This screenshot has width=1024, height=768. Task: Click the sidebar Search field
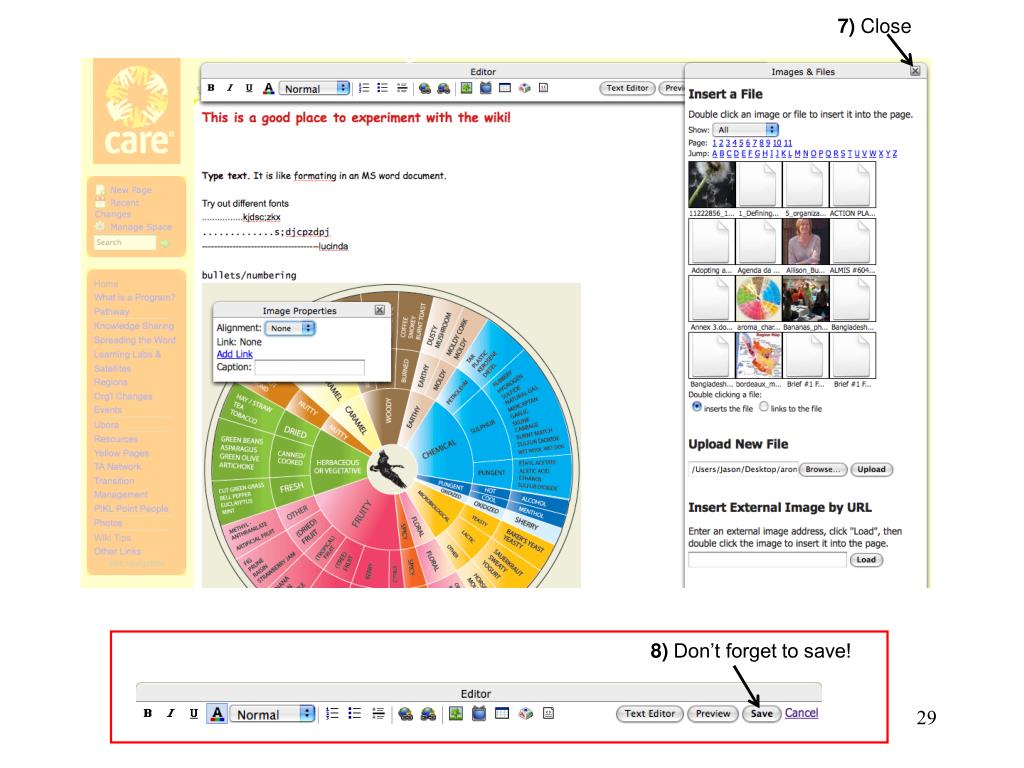click(124, 242)
